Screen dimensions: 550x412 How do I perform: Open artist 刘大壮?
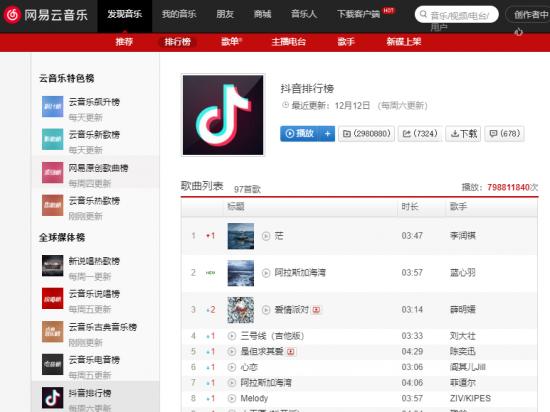tap(463, 336)
